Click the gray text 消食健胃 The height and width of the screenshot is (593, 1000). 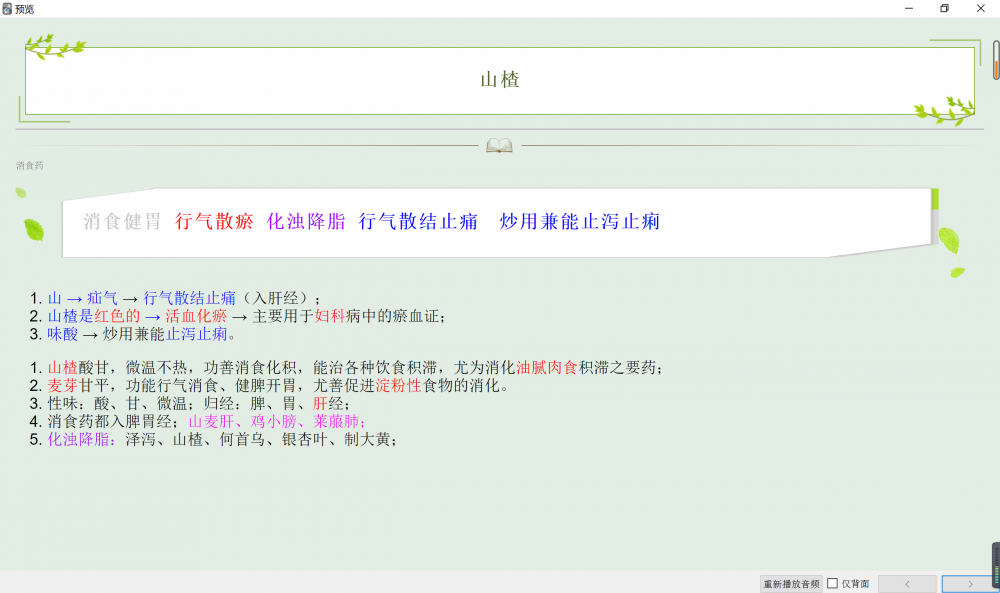pyautogui.click(x=122, y=221)
